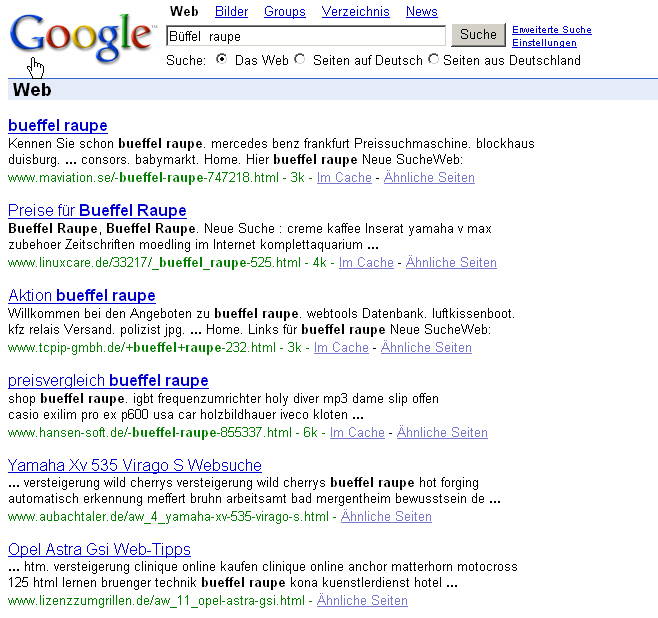Image resolution: width=658 pixels, height=618 pixels.
Task: Click the www.tcpip-gmbh.de green URL text
Action: tap(142, 348)
